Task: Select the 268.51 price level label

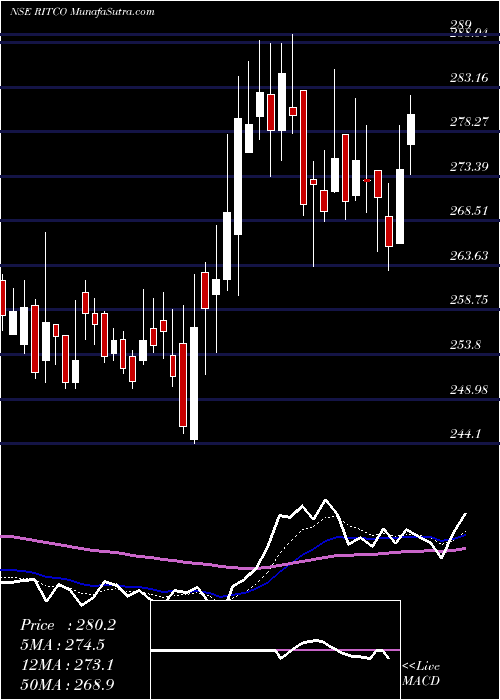Action: (x=469, y=211)
